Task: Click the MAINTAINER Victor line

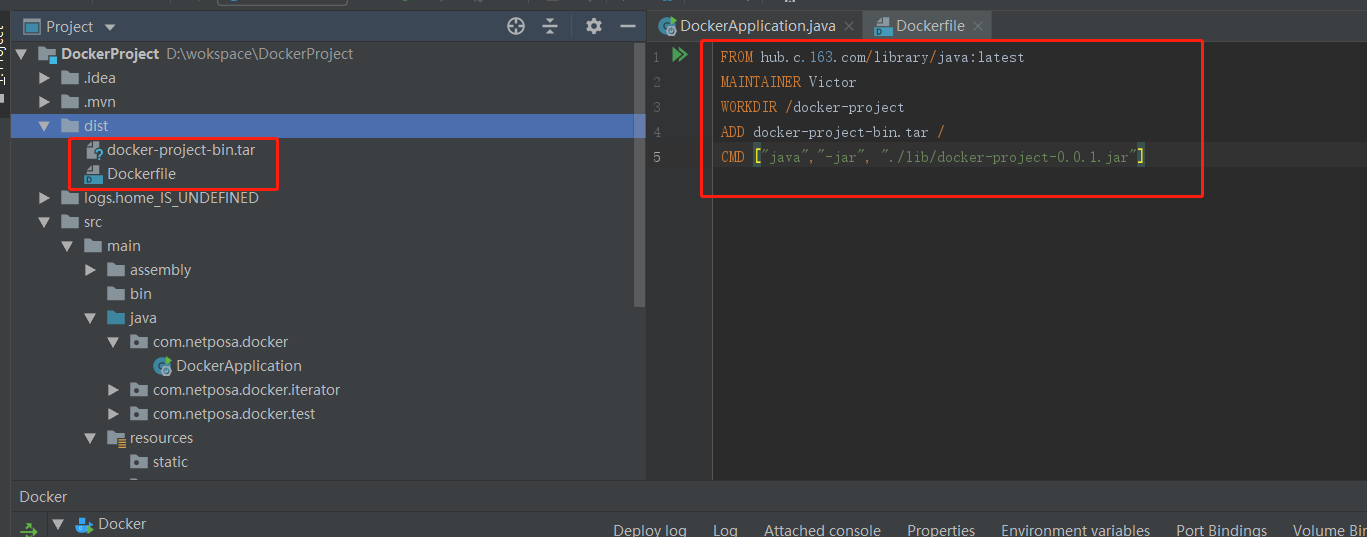Action: click(788, 82)
